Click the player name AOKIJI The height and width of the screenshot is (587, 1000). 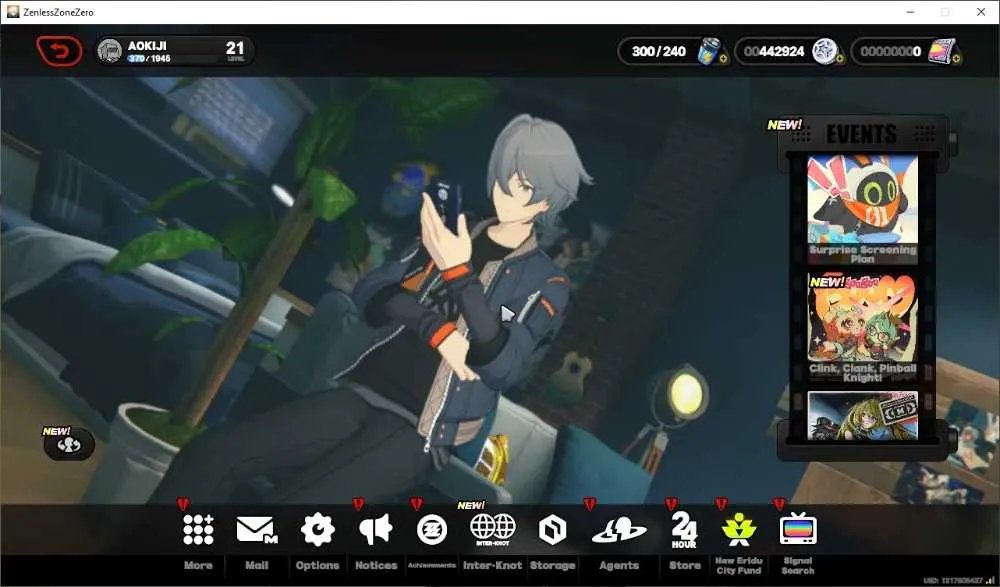point(147,45)
